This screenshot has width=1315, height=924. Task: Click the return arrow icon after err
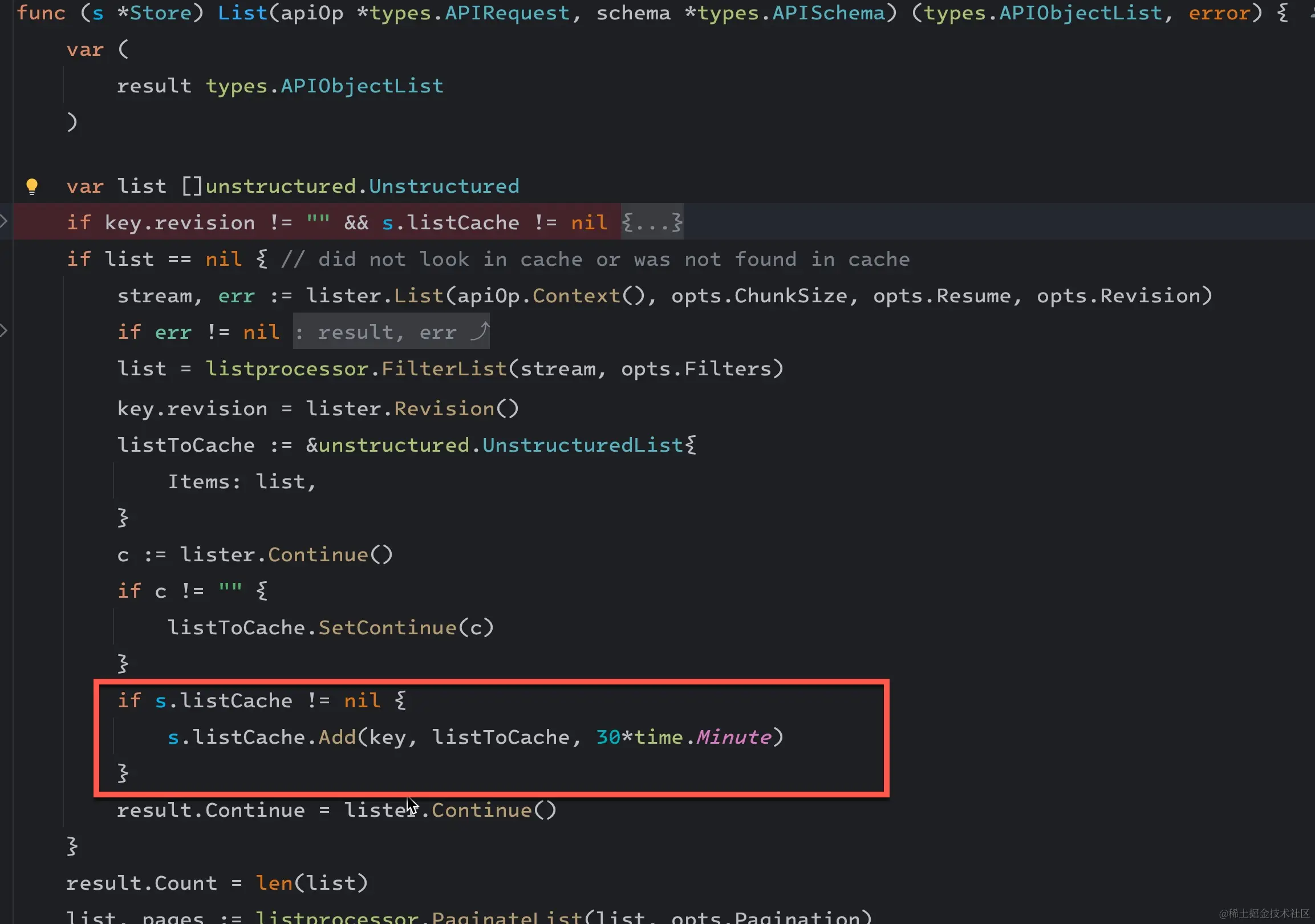[479, 331]
